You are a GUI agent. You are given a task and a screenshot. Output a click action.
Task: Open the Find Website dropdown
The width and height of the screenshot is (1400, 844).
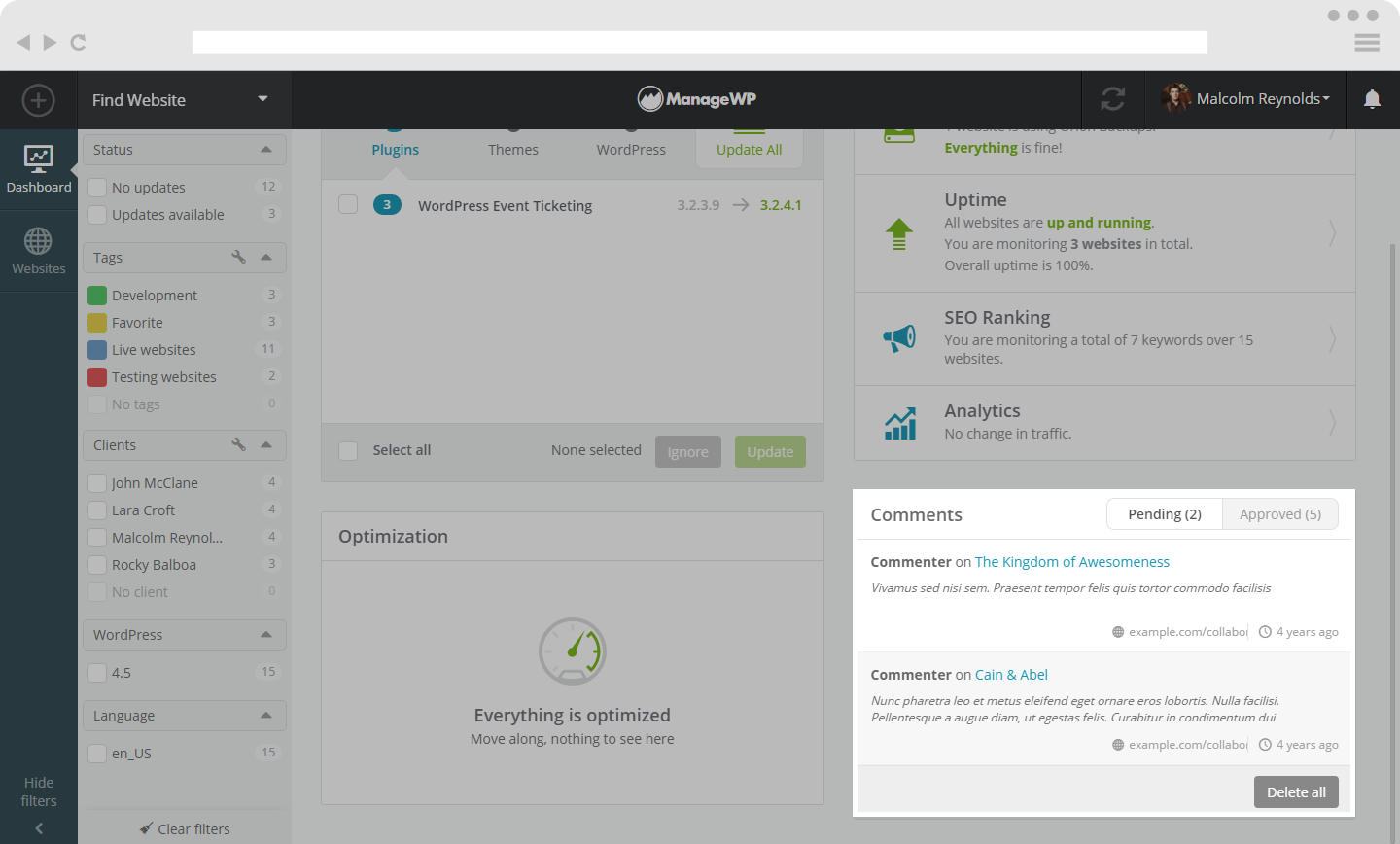(184, 99)
